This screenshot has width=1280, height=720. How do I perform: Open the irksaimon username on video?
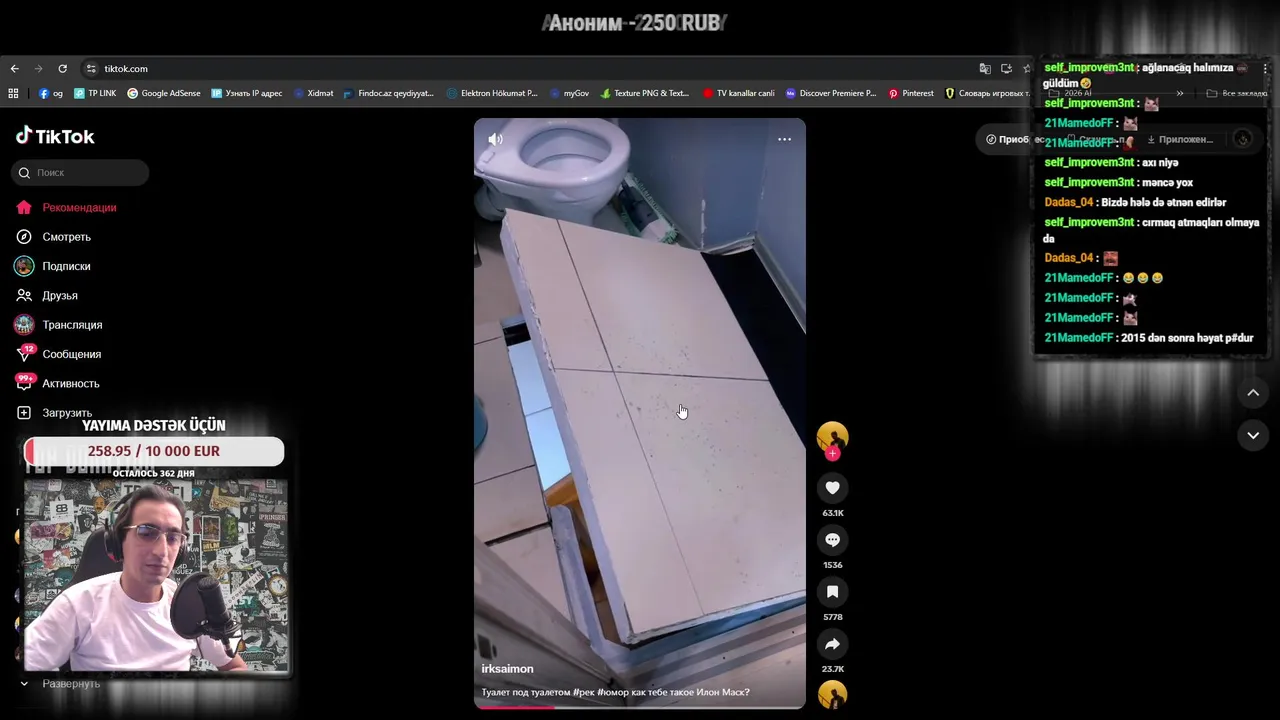click(x=507, y=669)
